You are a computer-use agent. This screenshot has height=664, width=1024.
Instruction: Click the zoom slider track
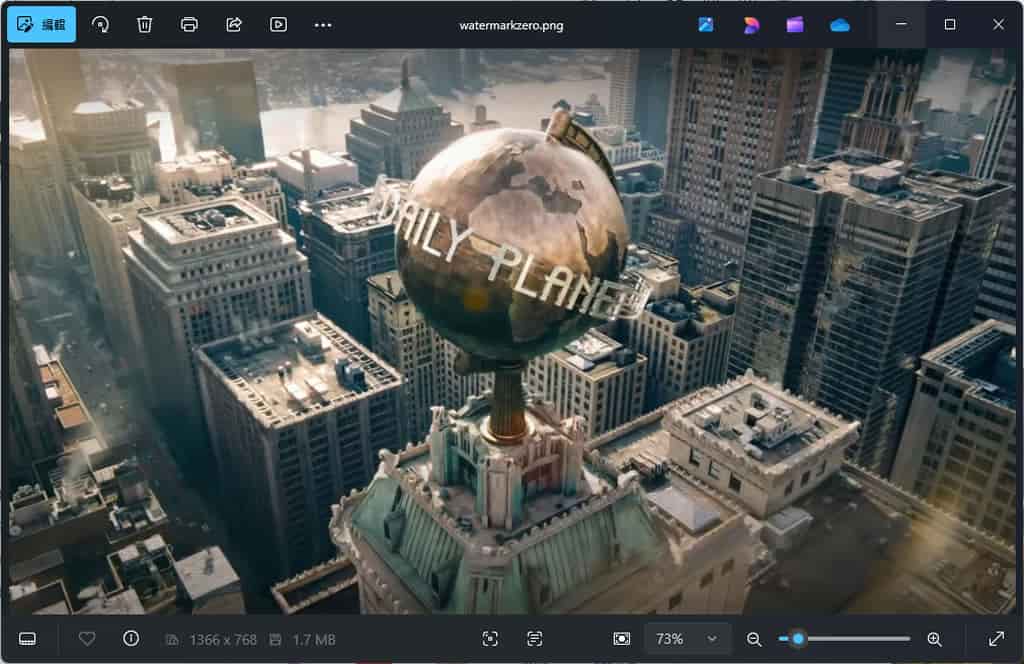tap(844, 639)
